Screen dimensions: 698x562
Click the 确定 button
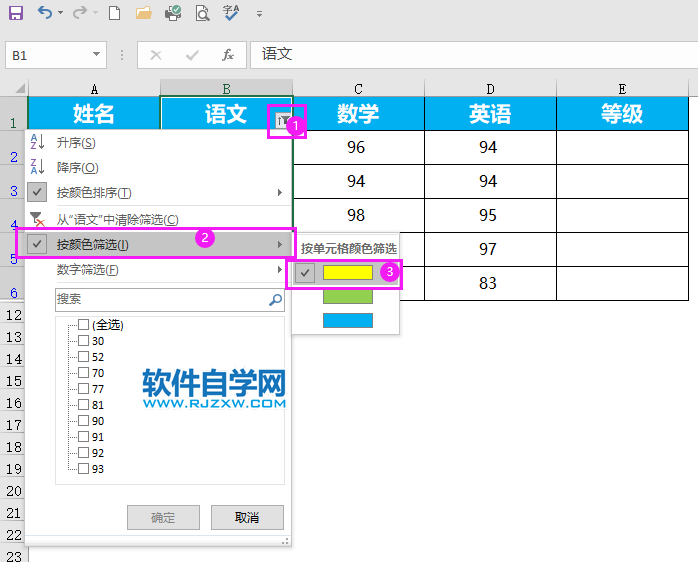click(x=163, y=517)
